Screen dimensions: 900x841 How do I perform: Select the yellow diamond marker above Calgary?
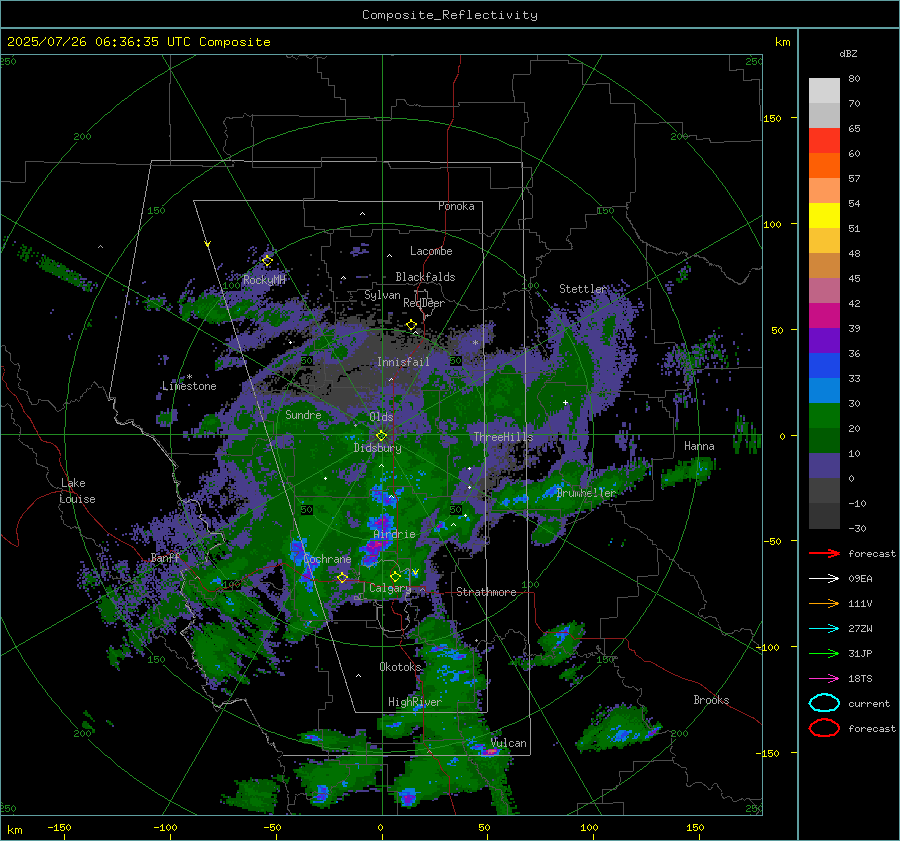(x=395, y=576)
